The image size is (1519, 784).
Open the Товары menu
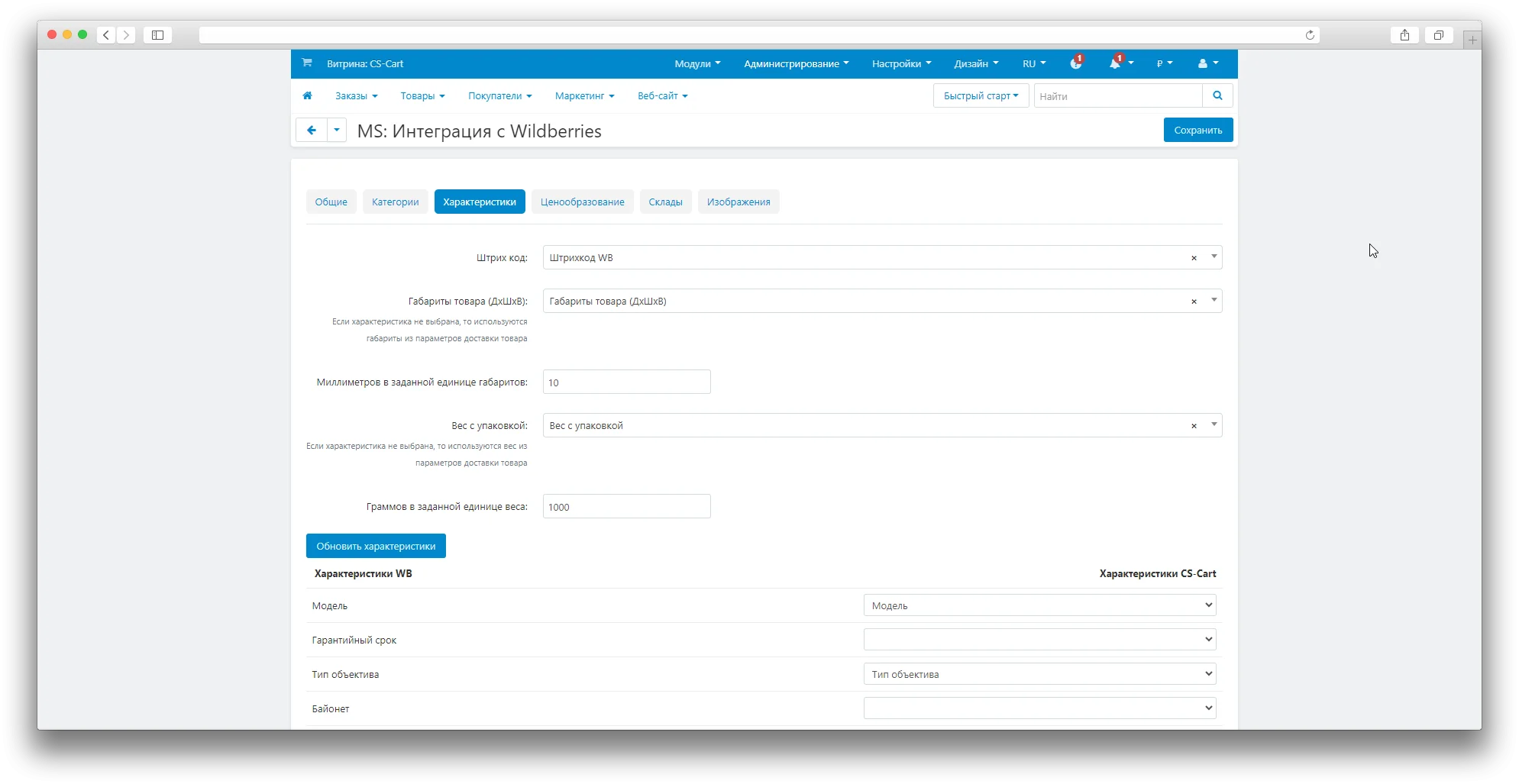coord(422,95)
